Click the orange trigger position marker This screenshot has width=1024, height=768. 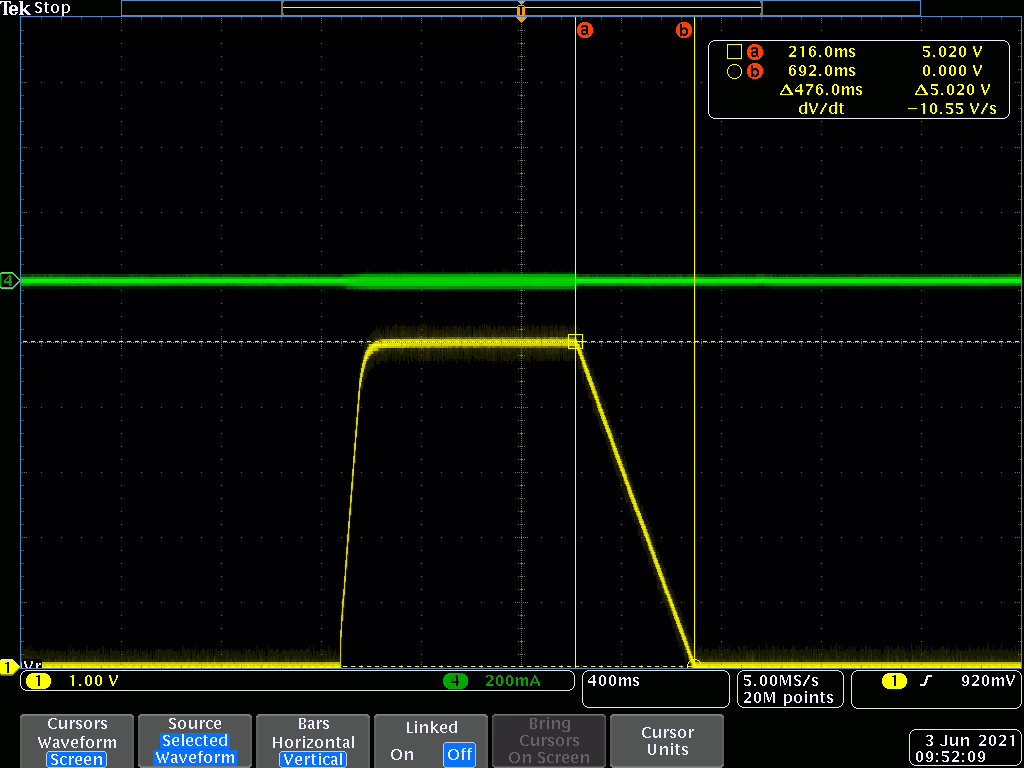point(520,13)
